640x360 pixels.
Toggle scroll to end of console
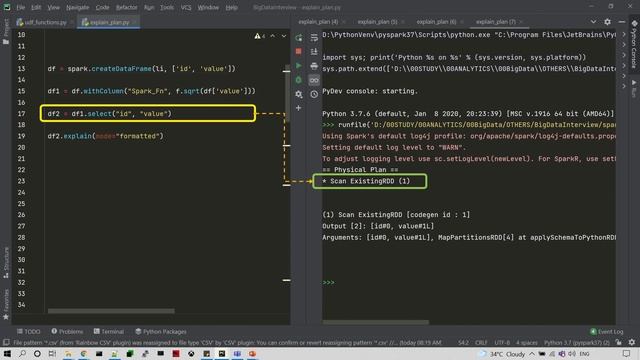coord(314,51)
